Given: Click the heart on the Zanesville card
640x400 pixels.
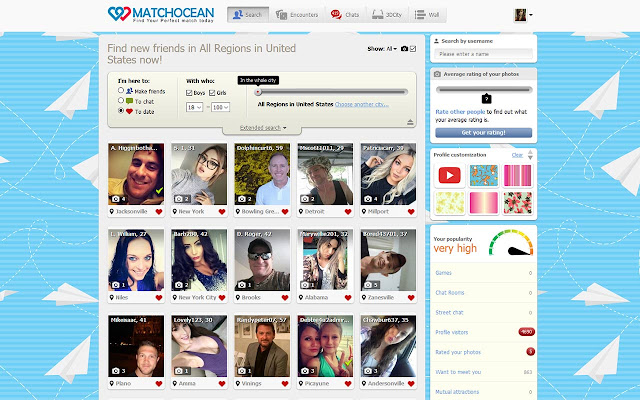Looking at the screenshot, I should tap(411, 298).
